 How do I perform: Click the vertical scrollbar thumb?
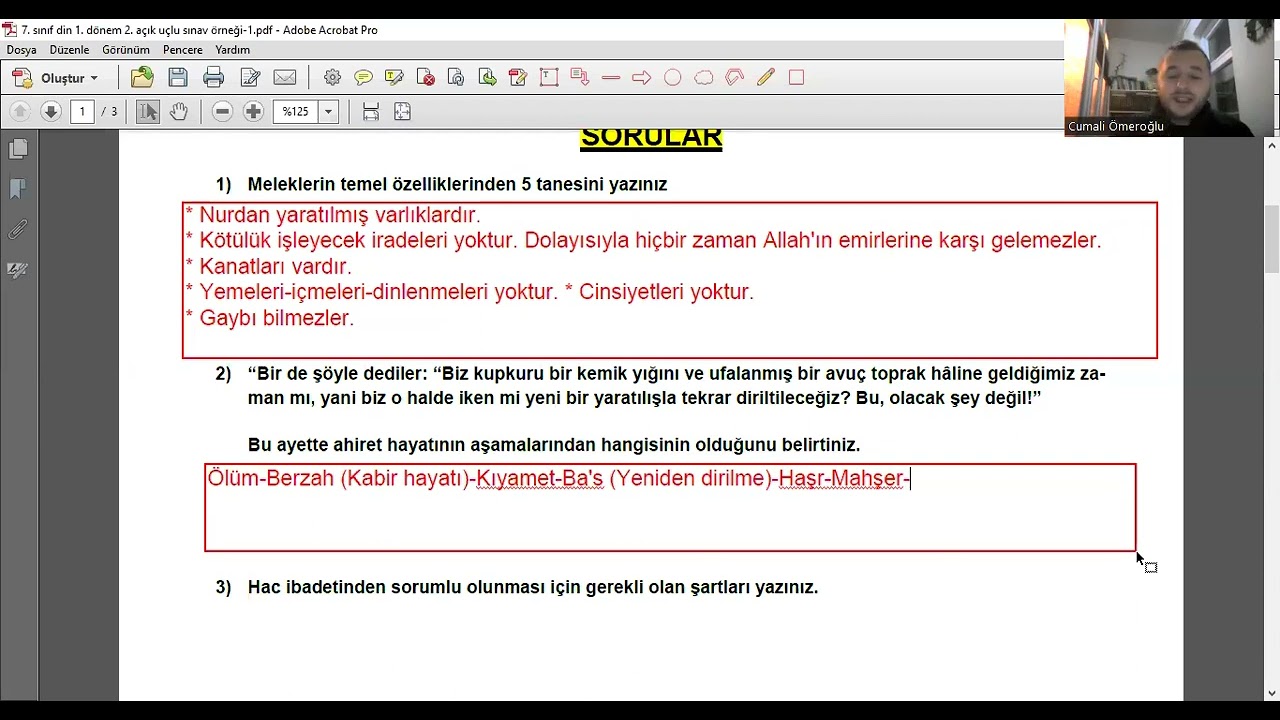tap(1271, 238)
